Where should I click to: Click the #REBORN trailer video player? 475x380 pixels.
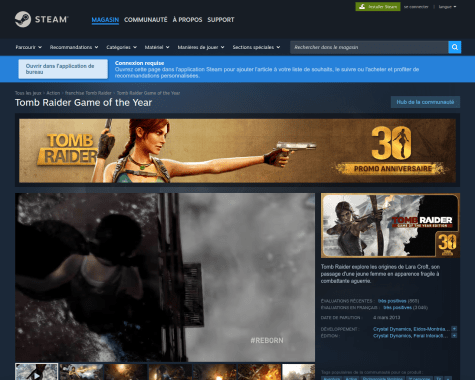click(x=165, y=277)
